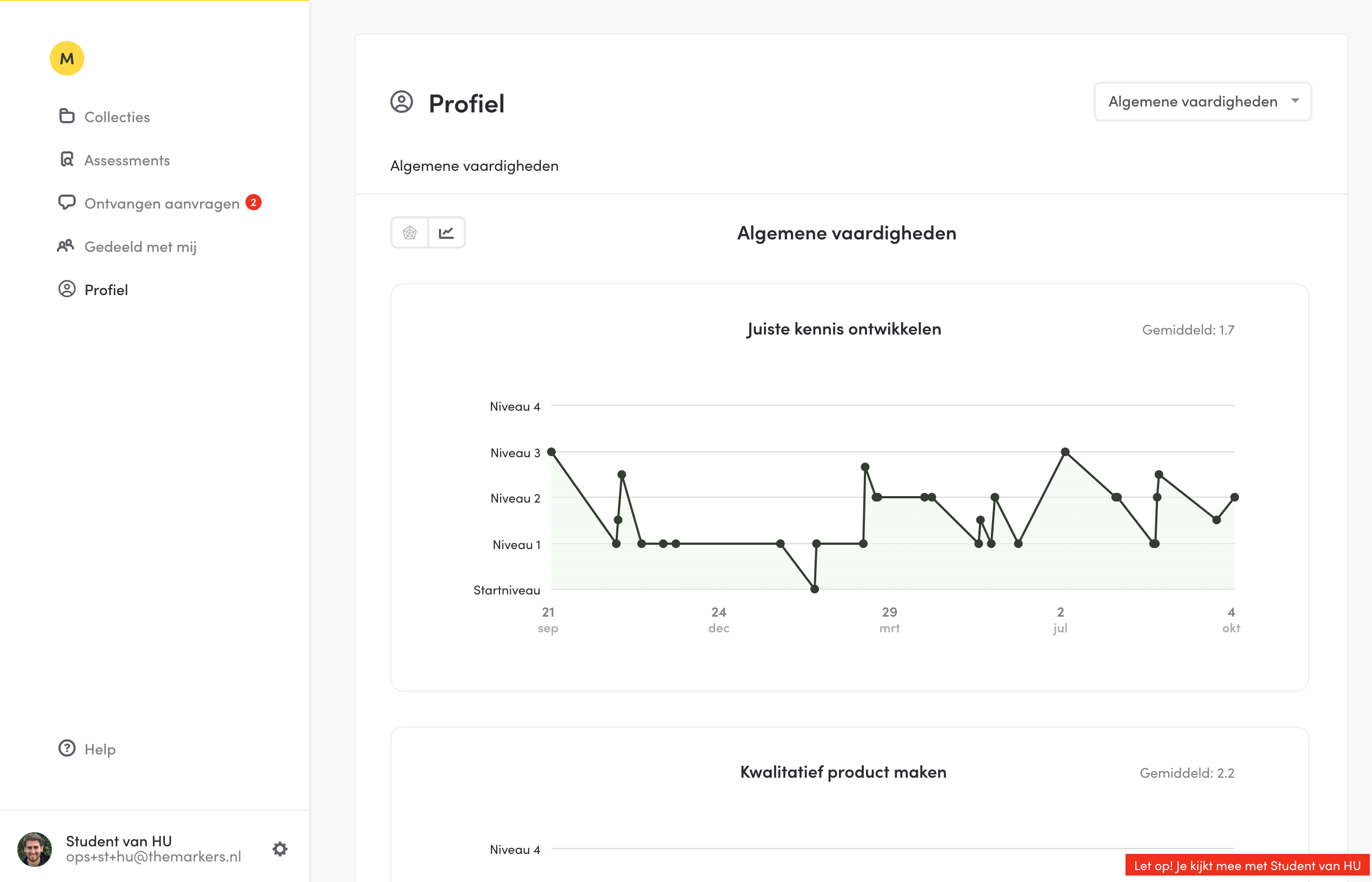Open the Gedeeld met mij page
The height and width of the screenshot is (882, 1372).
pos(141,247)
